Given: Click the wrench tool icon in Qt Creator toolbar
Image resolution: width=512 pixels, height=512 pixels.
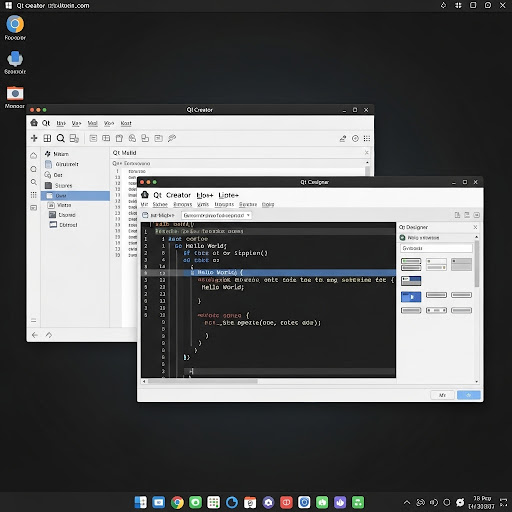Looking at the screenshot, I should coord(172,138).
